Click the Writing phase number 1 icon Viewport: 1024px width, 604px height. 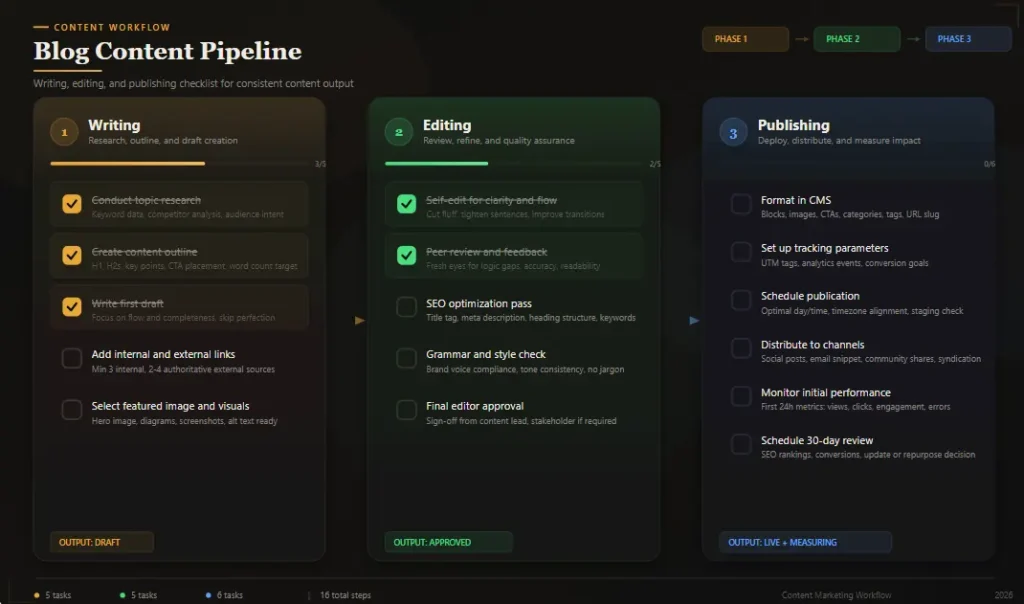(65, 130)
